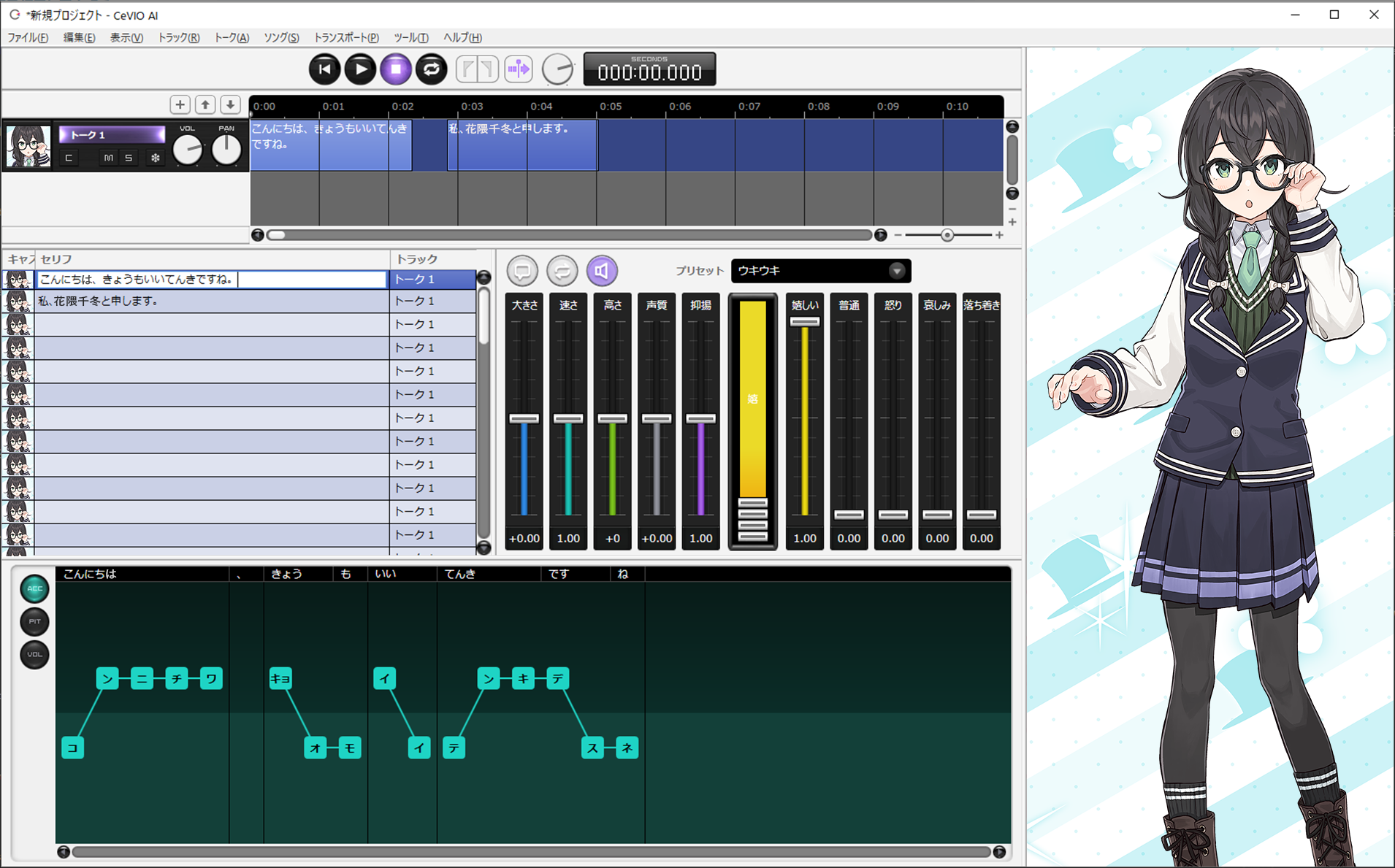The image size is (1395, 868).
Task: Click the 声質 voice quality slider
Action: 657,418
